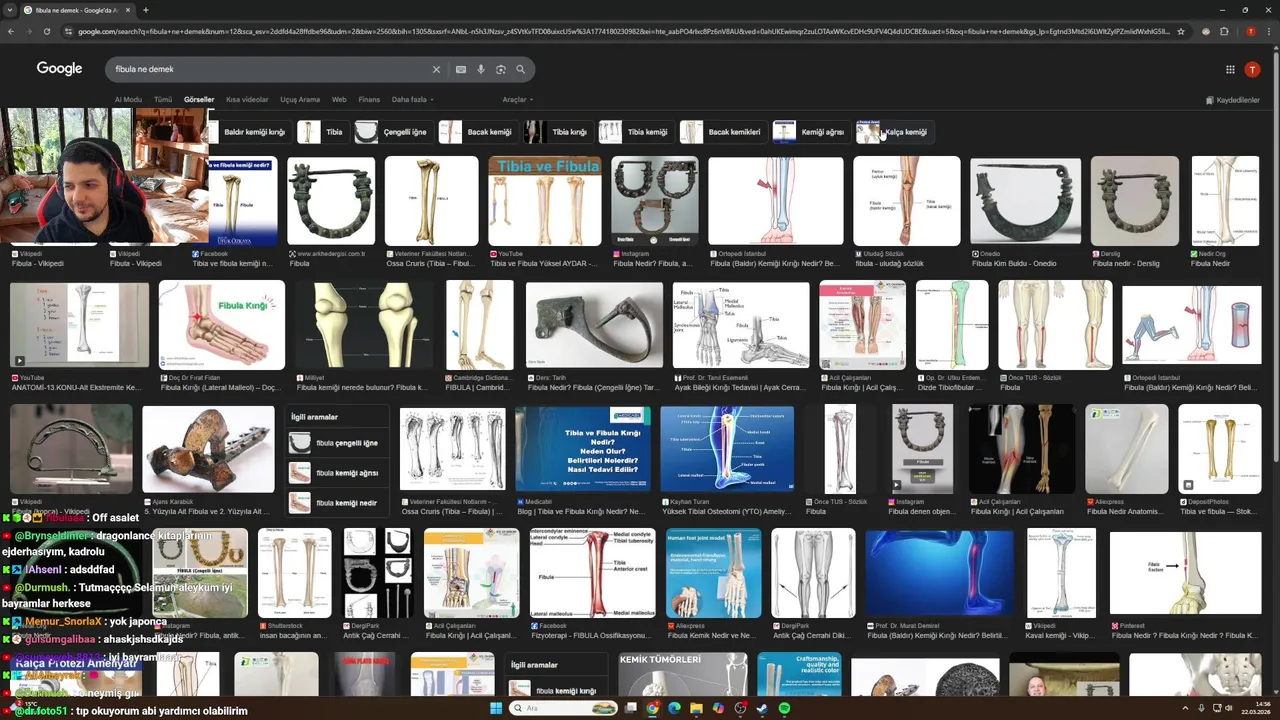1280x720 pixels.
Task: Open Chrome three-dot menu
Action: [1269, 31]
